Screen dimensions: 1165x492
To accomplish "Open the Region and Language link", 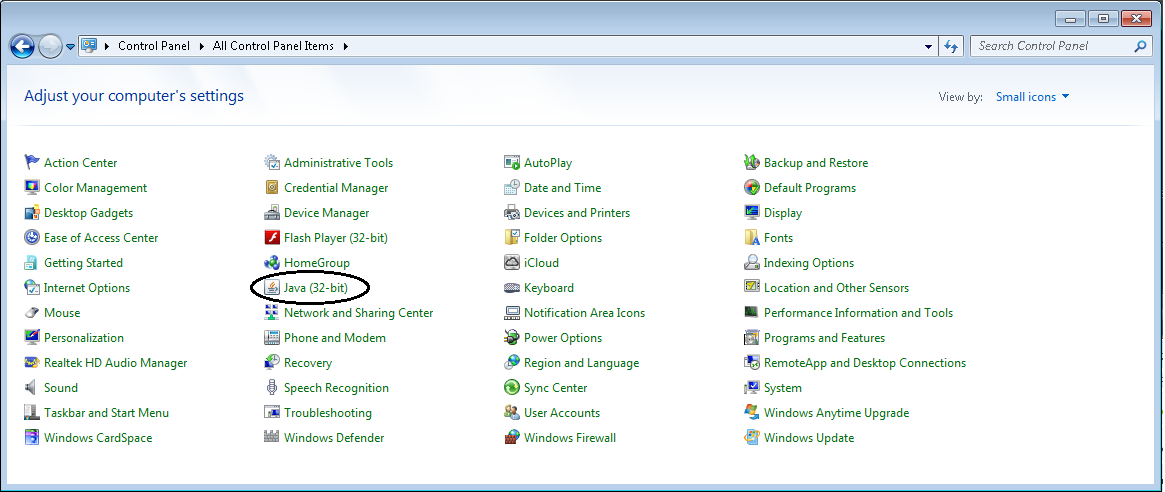I will click(x=581, y=363).
